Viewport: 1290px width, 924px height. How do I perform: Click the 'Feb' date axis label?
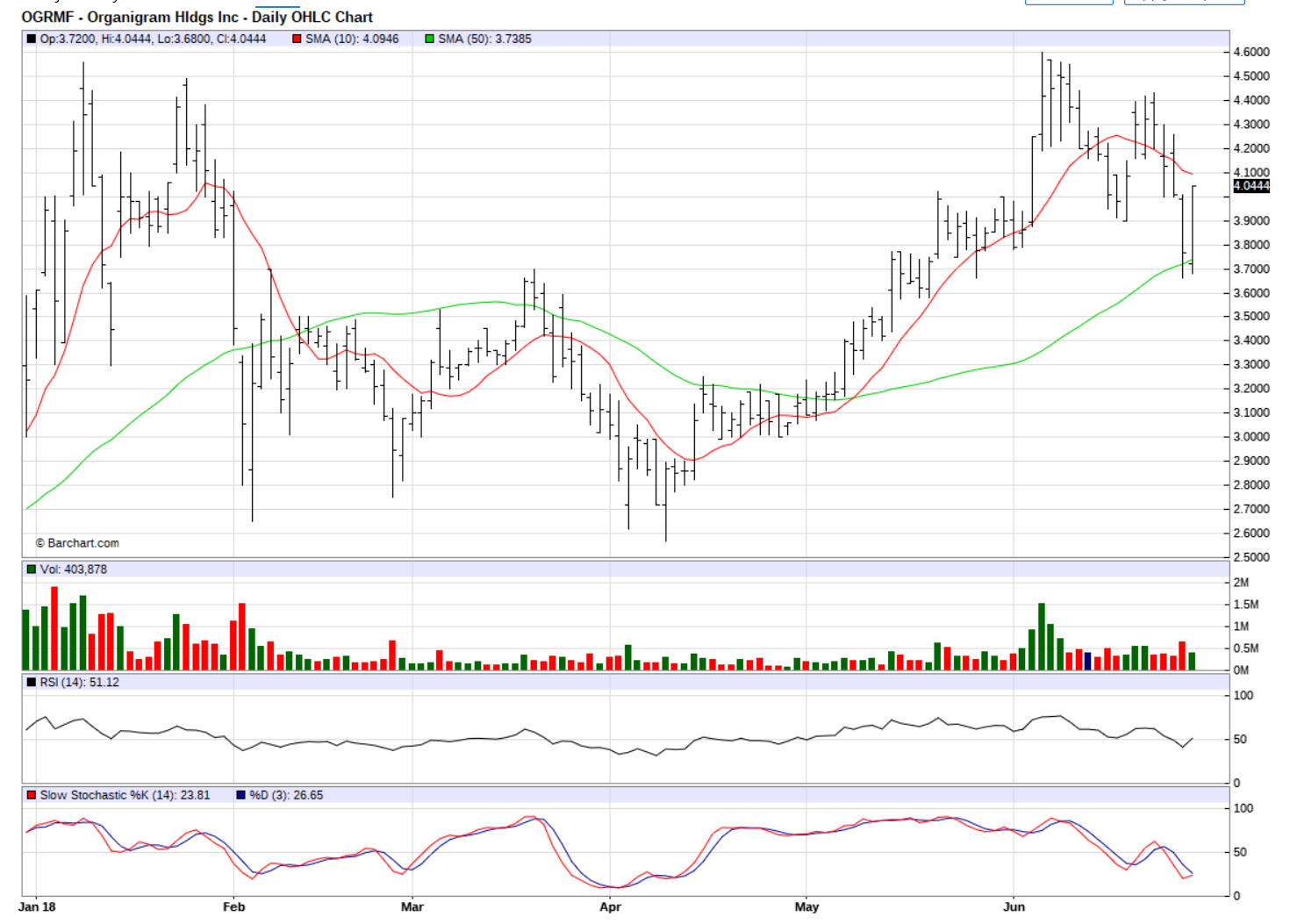tap(234, 906)
